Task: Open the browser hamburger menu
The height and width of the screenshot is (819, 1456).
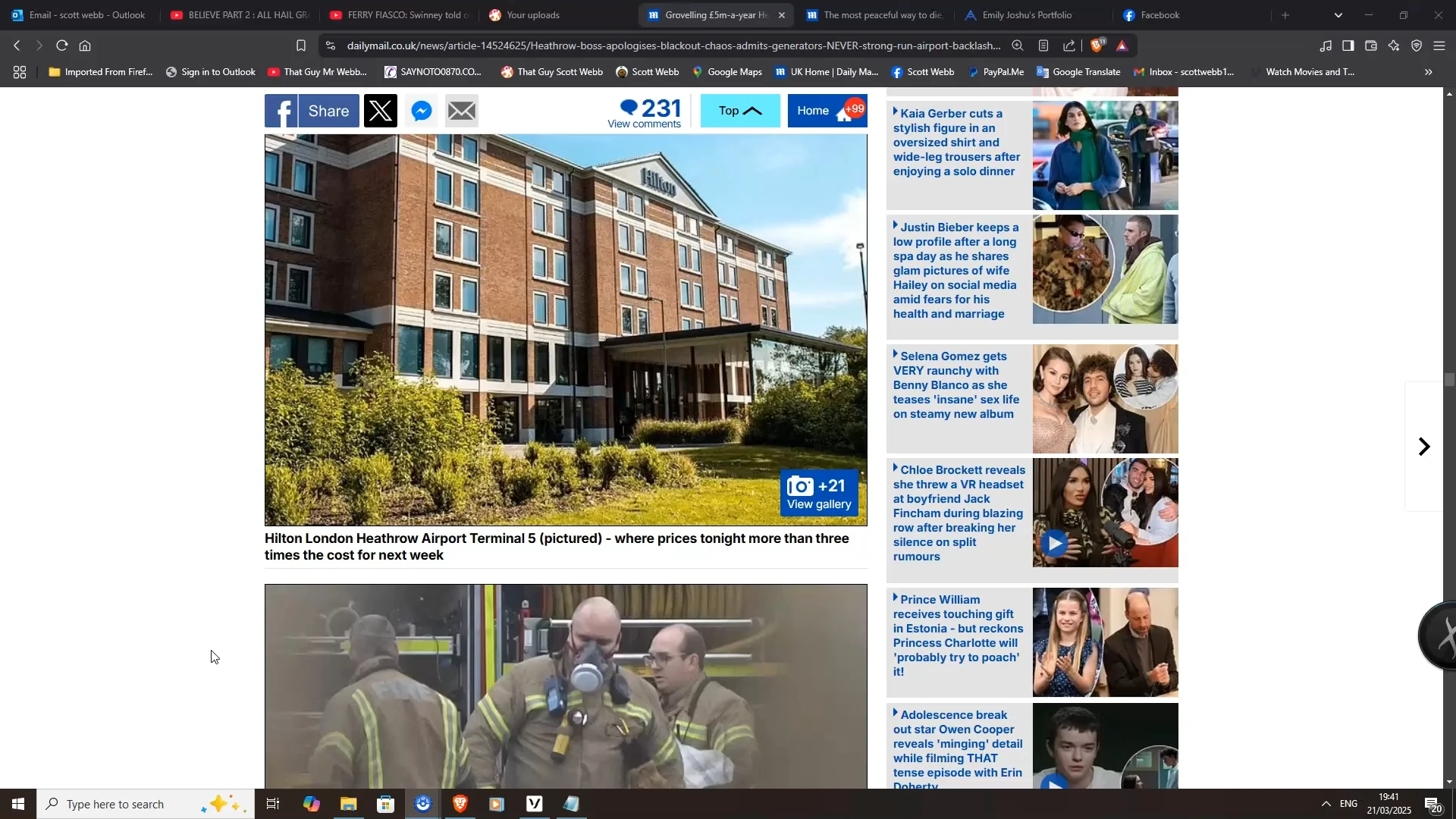Action: (x=1439, y=46)
